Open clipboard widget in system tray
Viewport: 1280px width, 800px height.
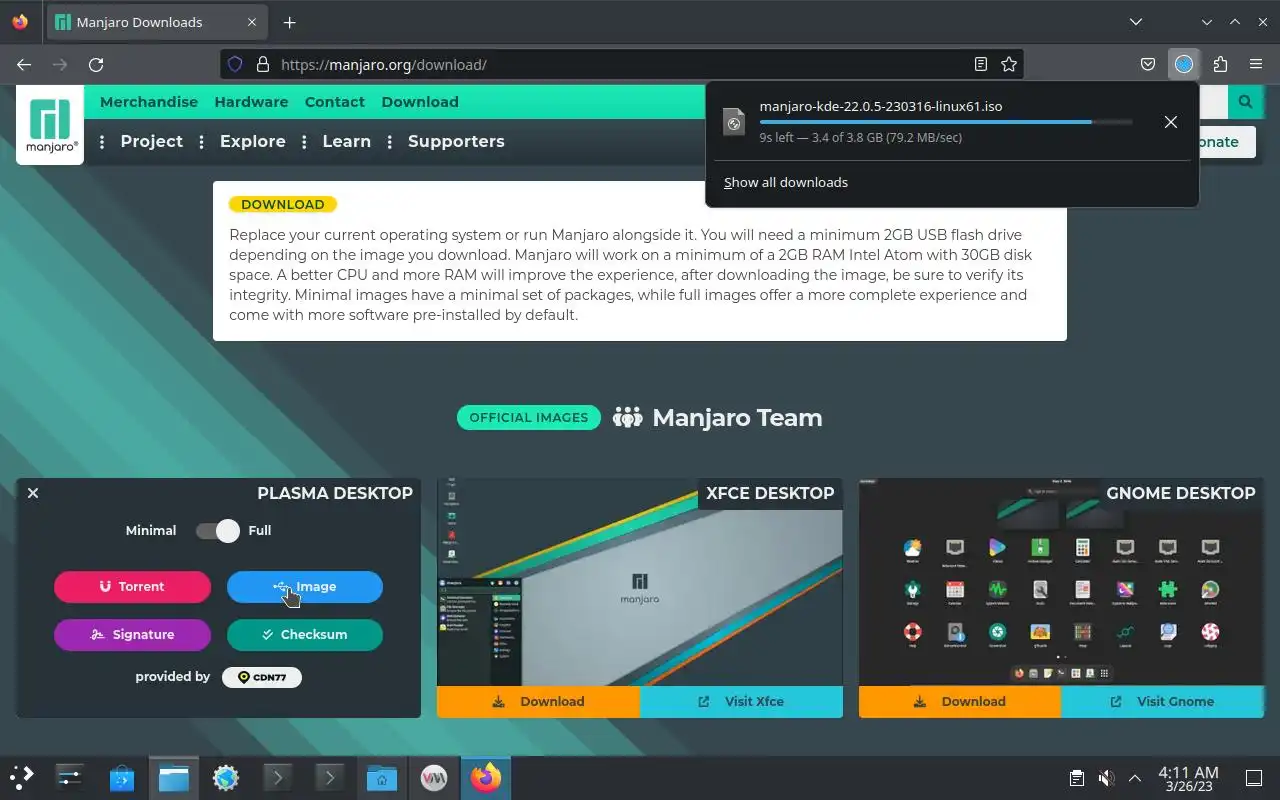tap(1077, 778)
